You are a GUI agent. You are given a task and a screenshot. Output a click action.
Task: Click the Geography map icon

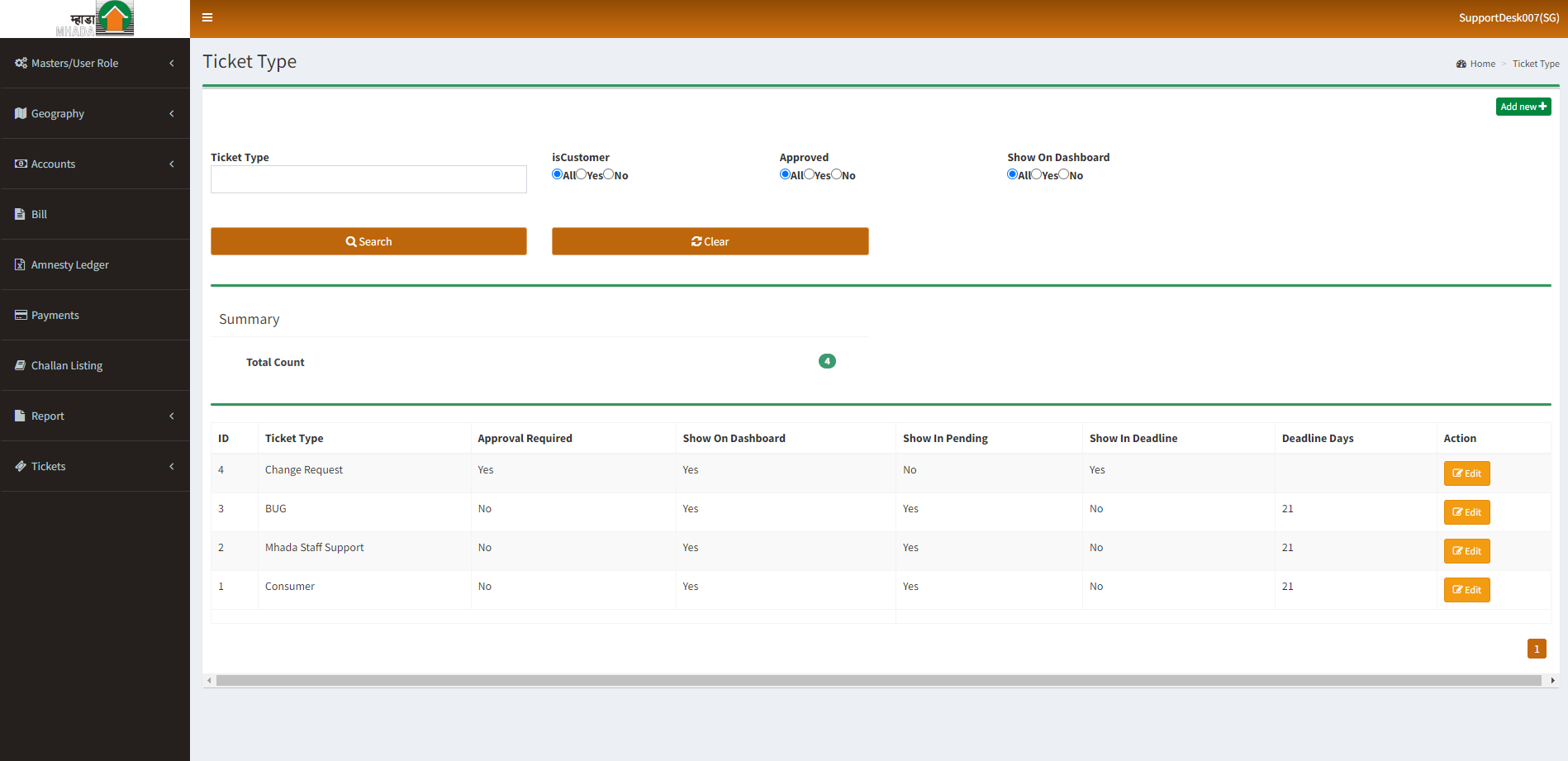point(21,113)
